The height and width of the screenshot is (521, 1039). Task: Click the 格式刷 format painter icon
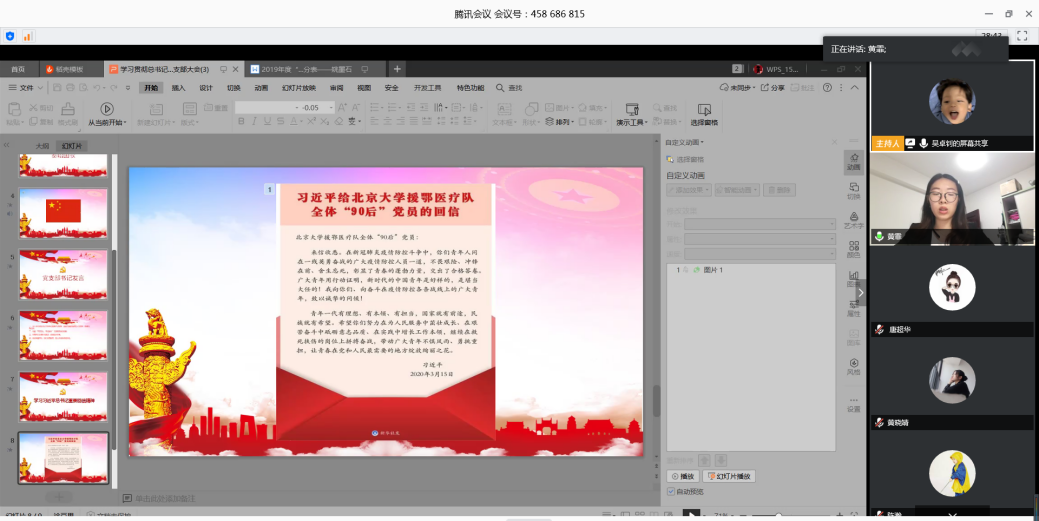(x=68, y=109)
